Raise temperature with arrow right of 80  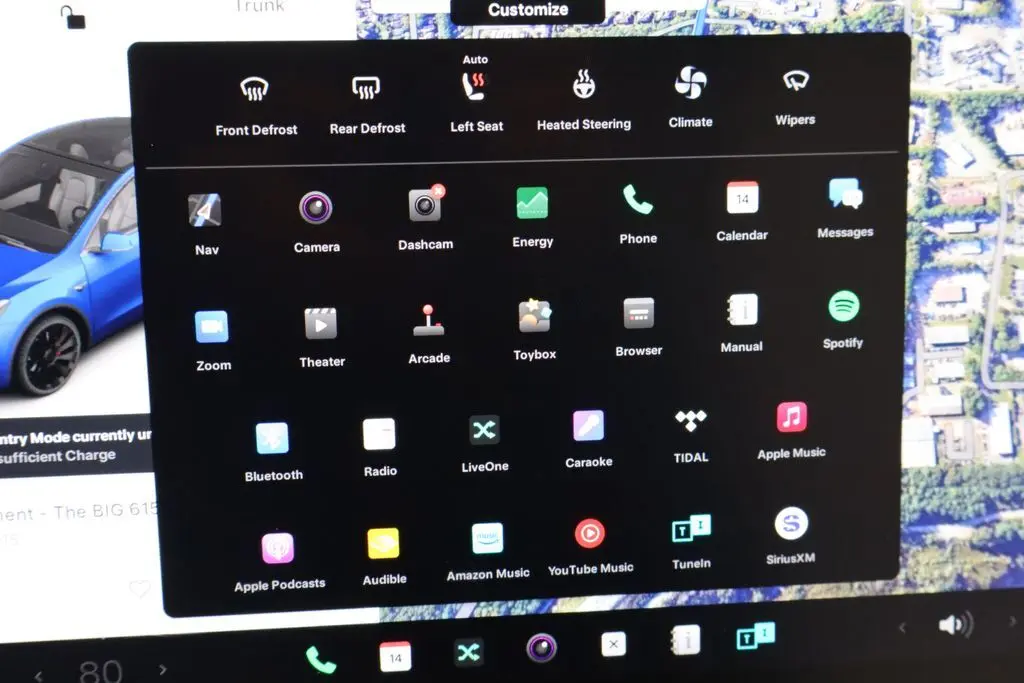point(163,669)
